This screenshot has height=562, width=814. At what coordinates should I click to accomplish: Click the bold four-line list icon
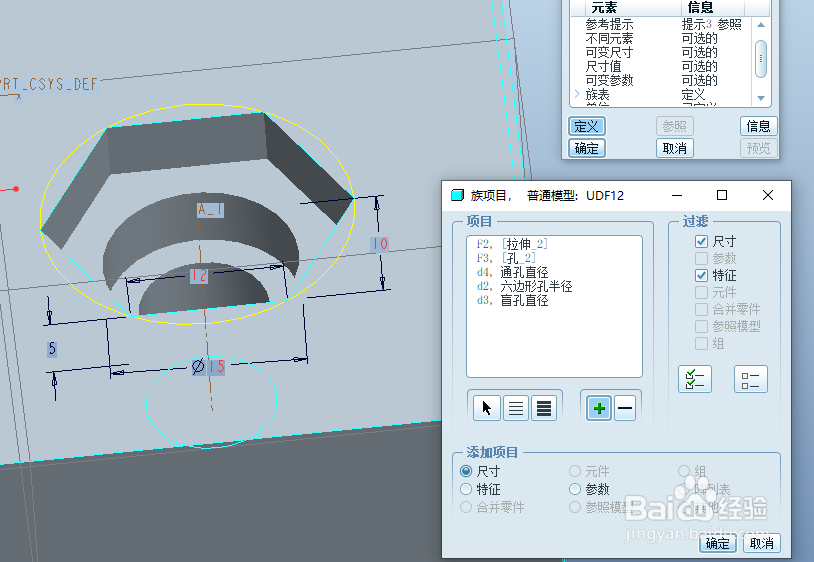(544, 408)
